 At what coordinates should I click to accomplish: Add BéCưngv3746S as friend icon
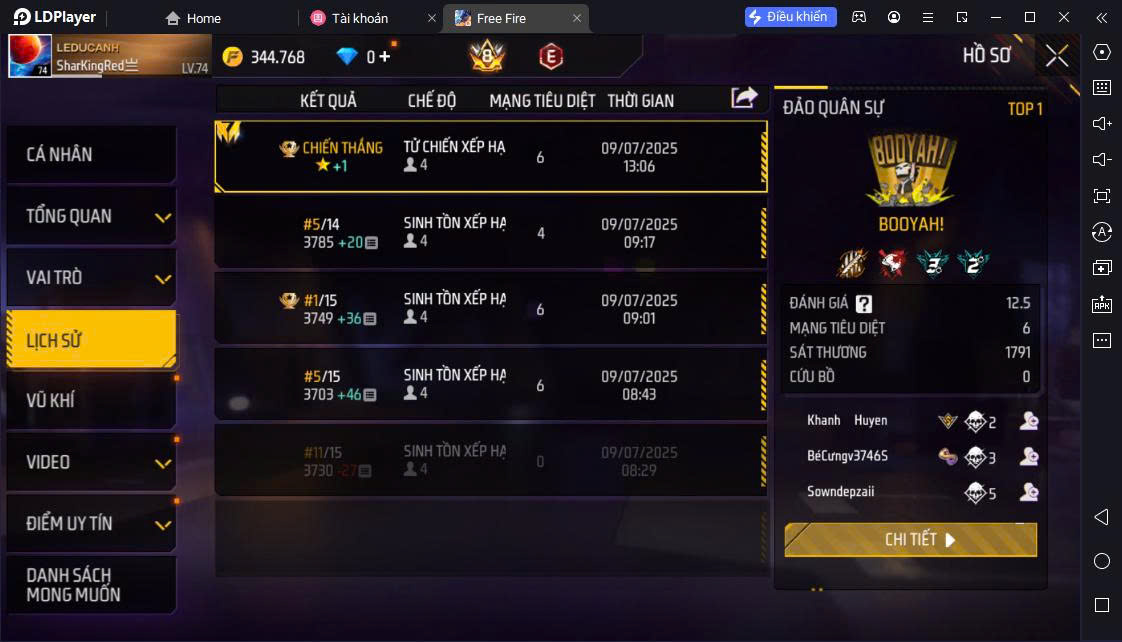tap(1029, 456)
